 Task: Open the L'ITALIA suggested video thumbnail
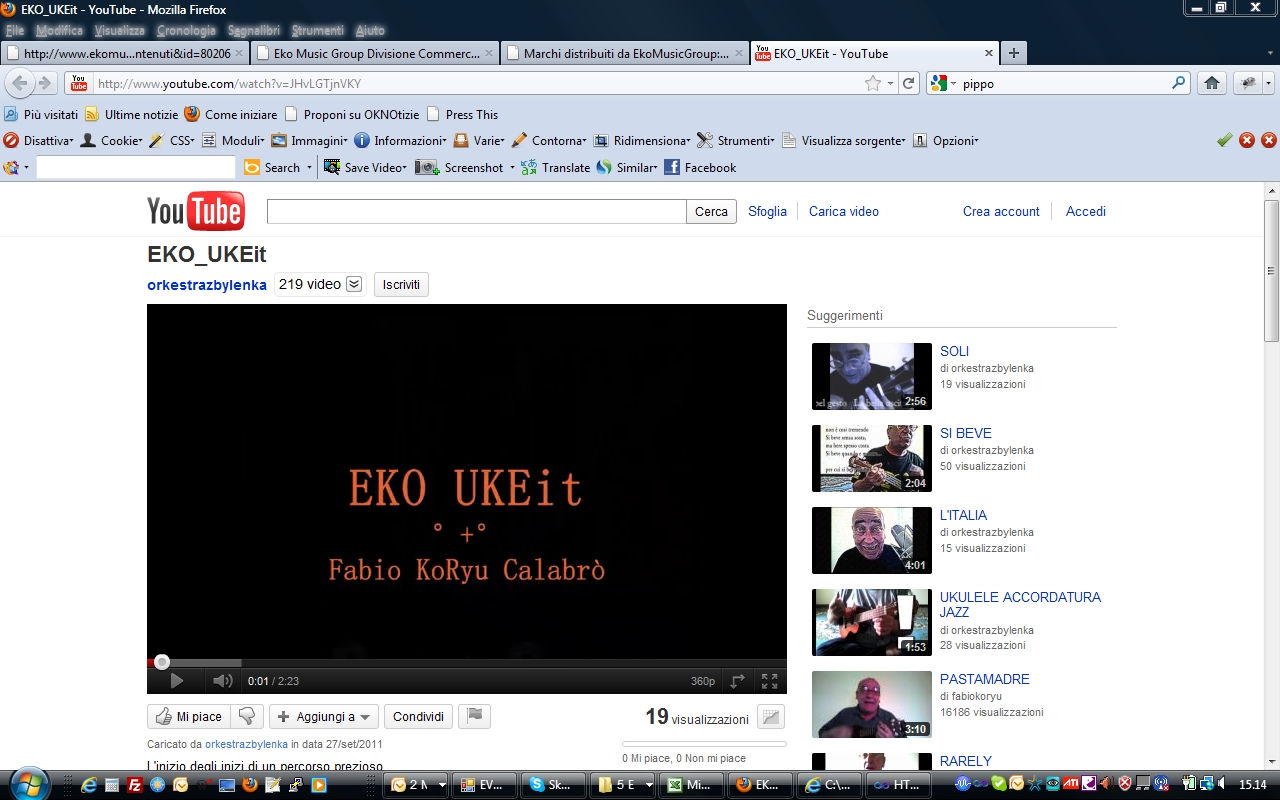point(871,540)
